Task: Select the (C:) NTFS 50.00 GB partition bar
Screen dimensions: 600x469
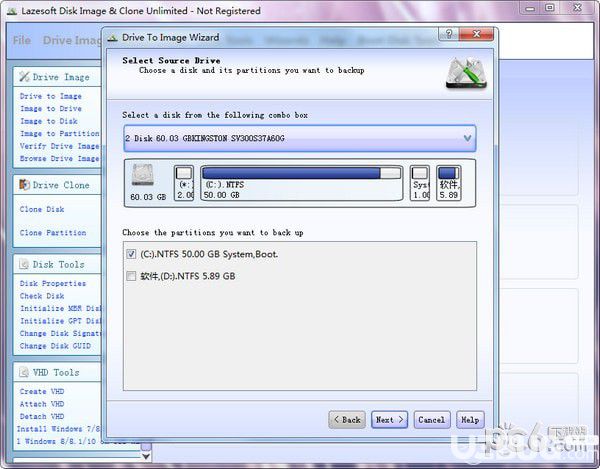Action: (302, 183)
